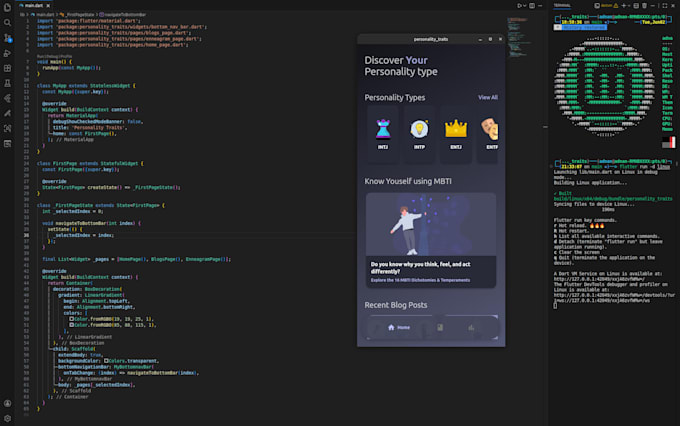Click the View All link
Image resolution: width=680 pixels, height=426 pixels.
click(x=487, y=98)
